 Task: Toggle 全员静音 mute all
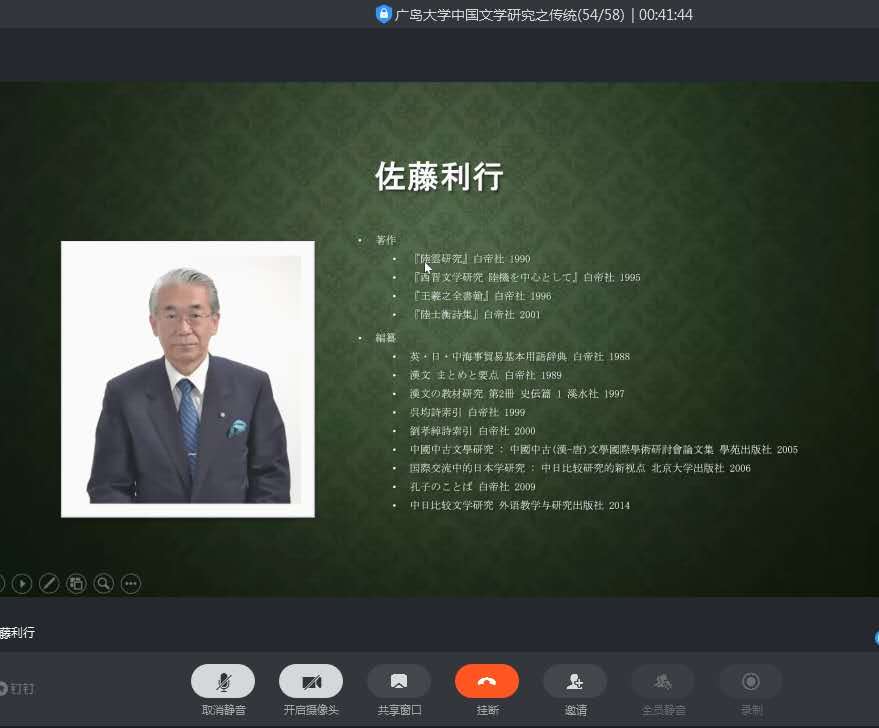click(663, 681)
